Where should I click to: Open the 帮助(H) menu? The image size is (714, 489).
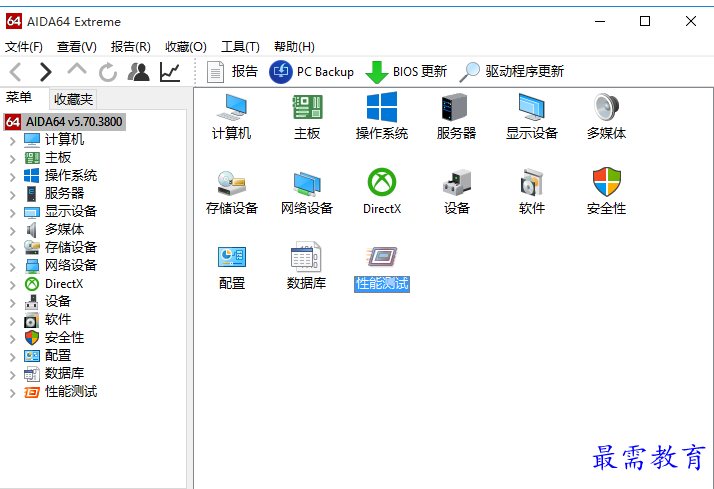tap(294, 46)
